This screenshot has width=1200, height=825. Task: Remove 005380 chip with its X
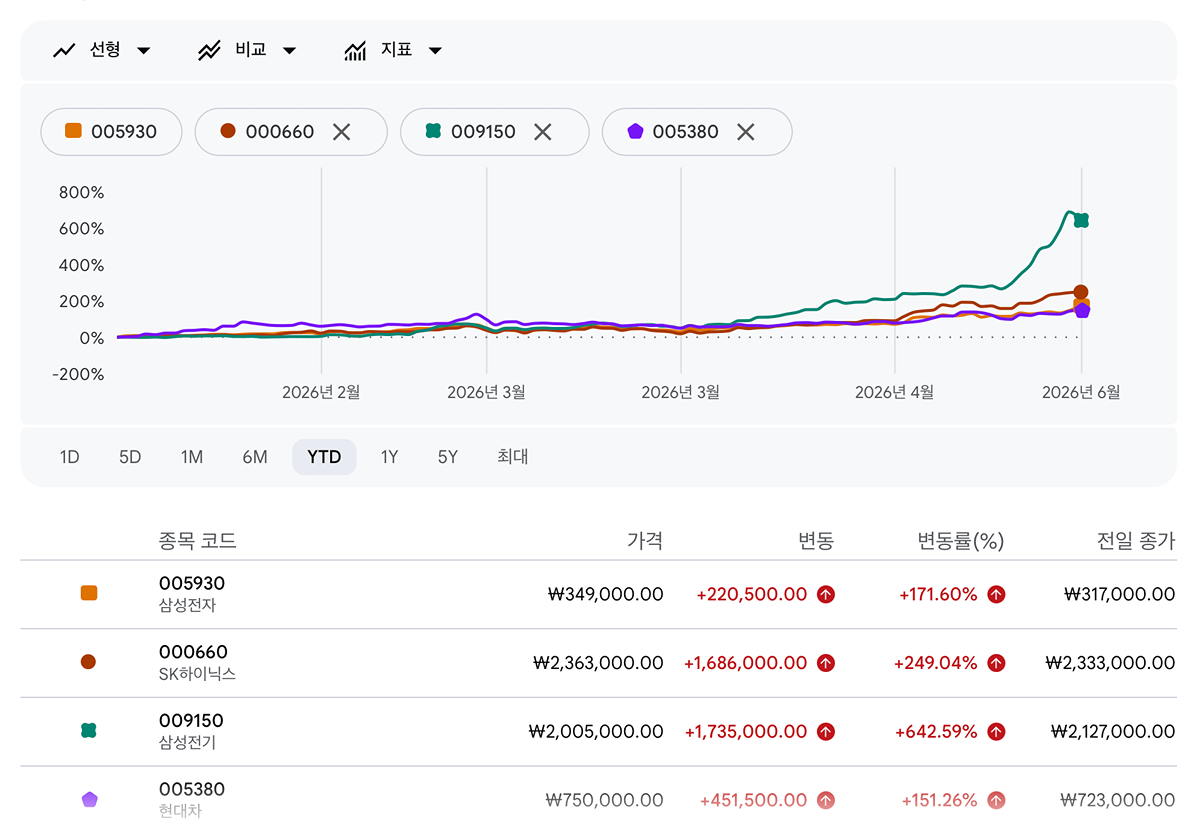[x=745, y=132]
